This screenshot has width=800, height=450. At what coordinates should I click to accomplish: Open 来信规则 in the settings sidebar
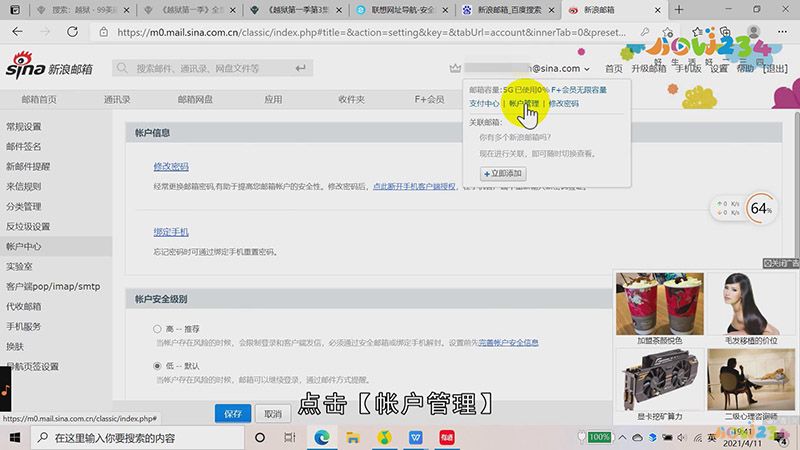point(23,186)
